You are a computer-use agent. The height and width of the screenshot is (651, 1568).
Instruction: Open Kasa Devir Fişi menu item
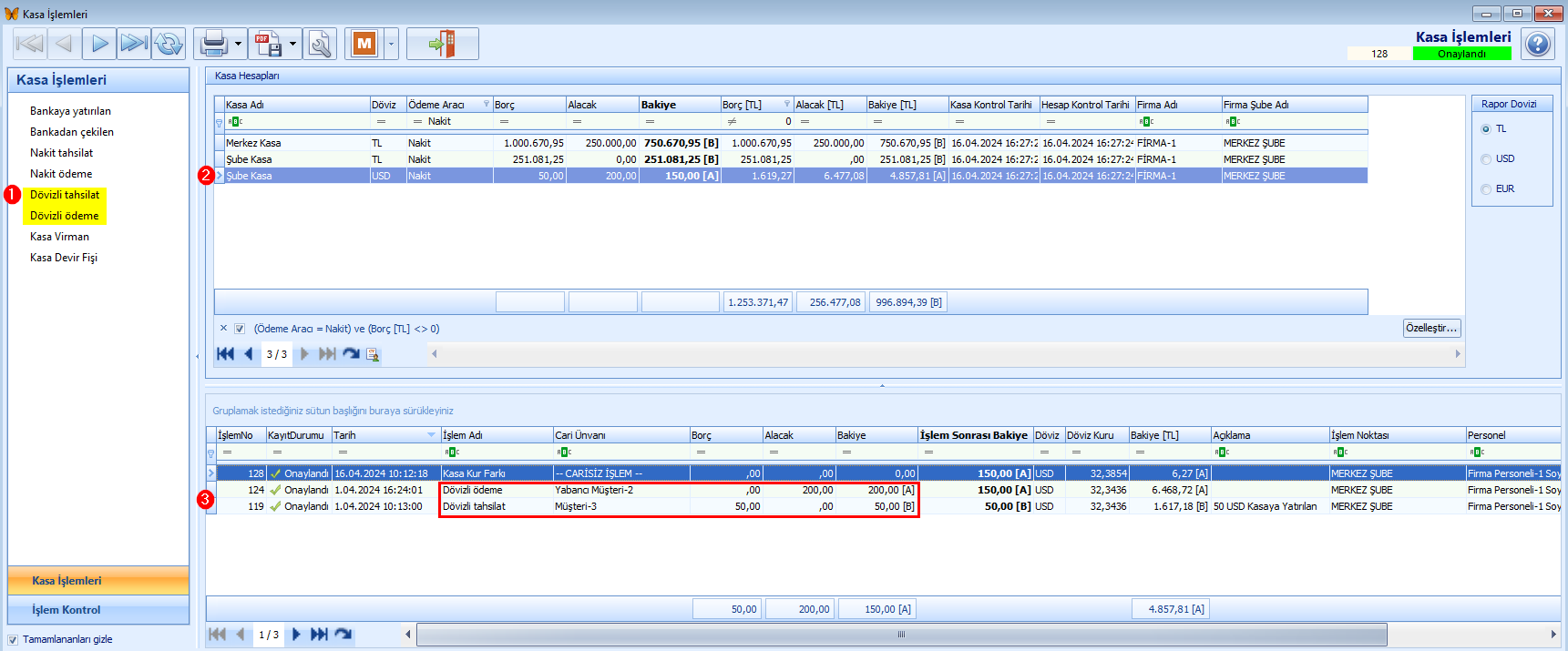(64, 258)
